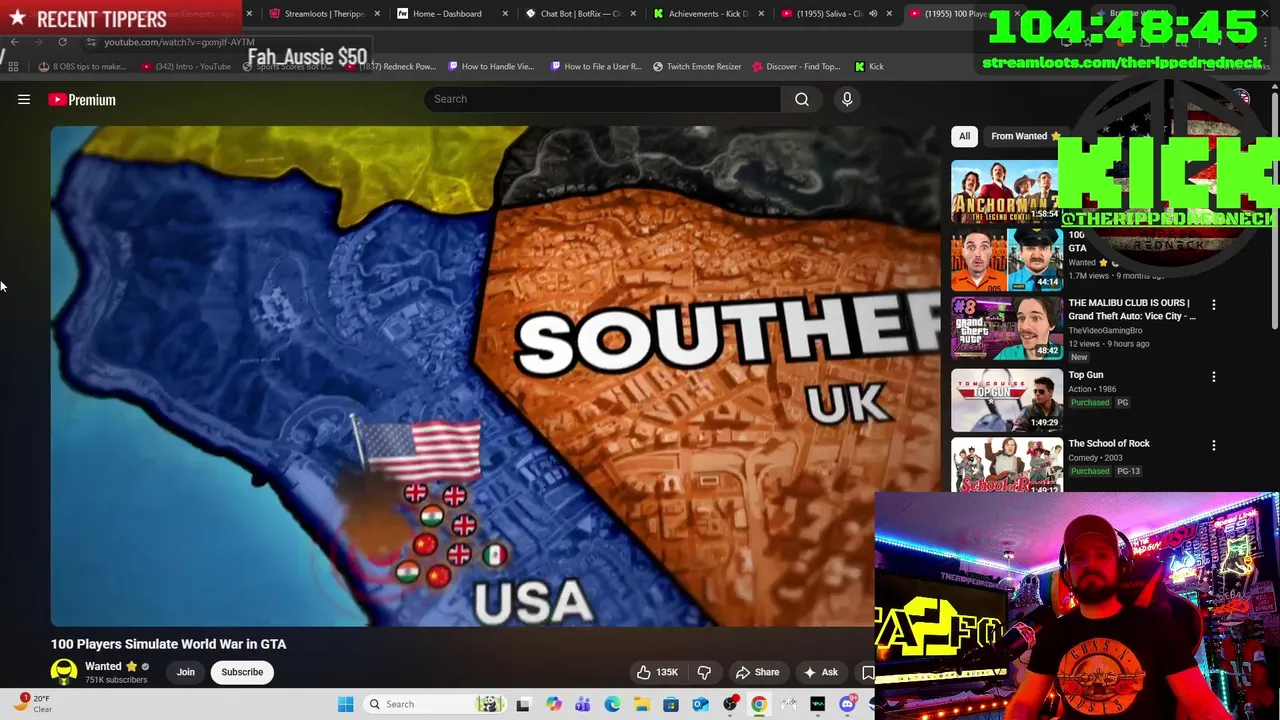Open Microsoft Store from taskbar
The height and width of the screenshot is (720, 1280).
click(x=671, y=704)
